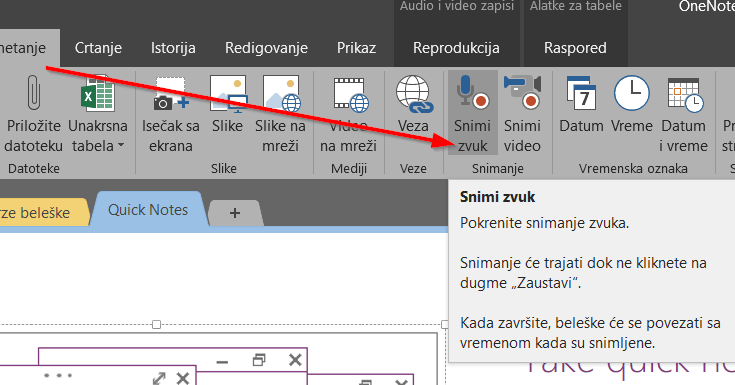Select the Quick Notes section tab
The height and width of the screenshot is (385, 735).
point(148,210)
